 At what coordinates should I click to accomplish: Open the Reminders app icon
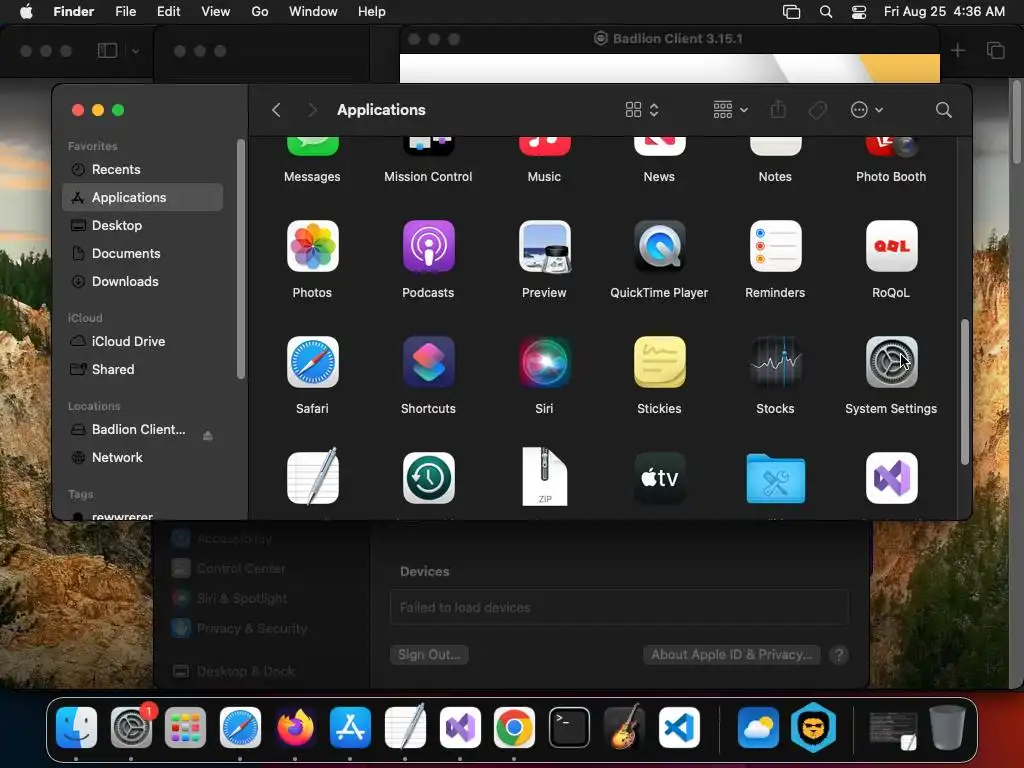(x=775, y=246)
